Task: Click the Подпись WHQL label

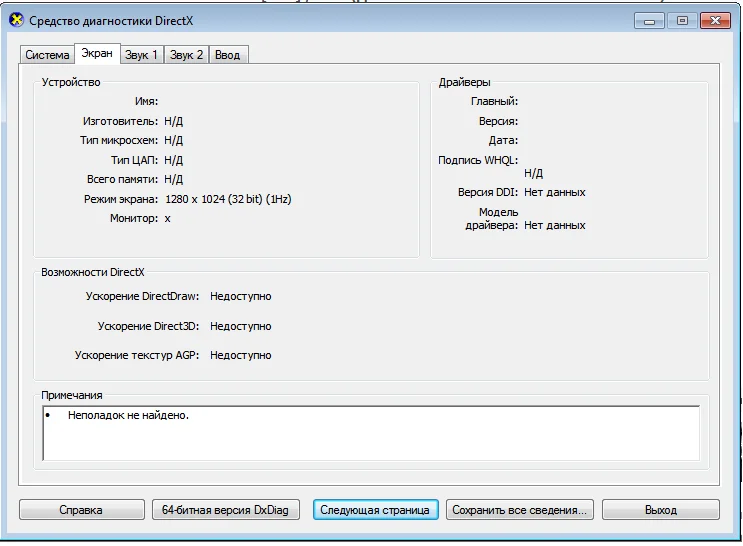Action: coord(478,160)
